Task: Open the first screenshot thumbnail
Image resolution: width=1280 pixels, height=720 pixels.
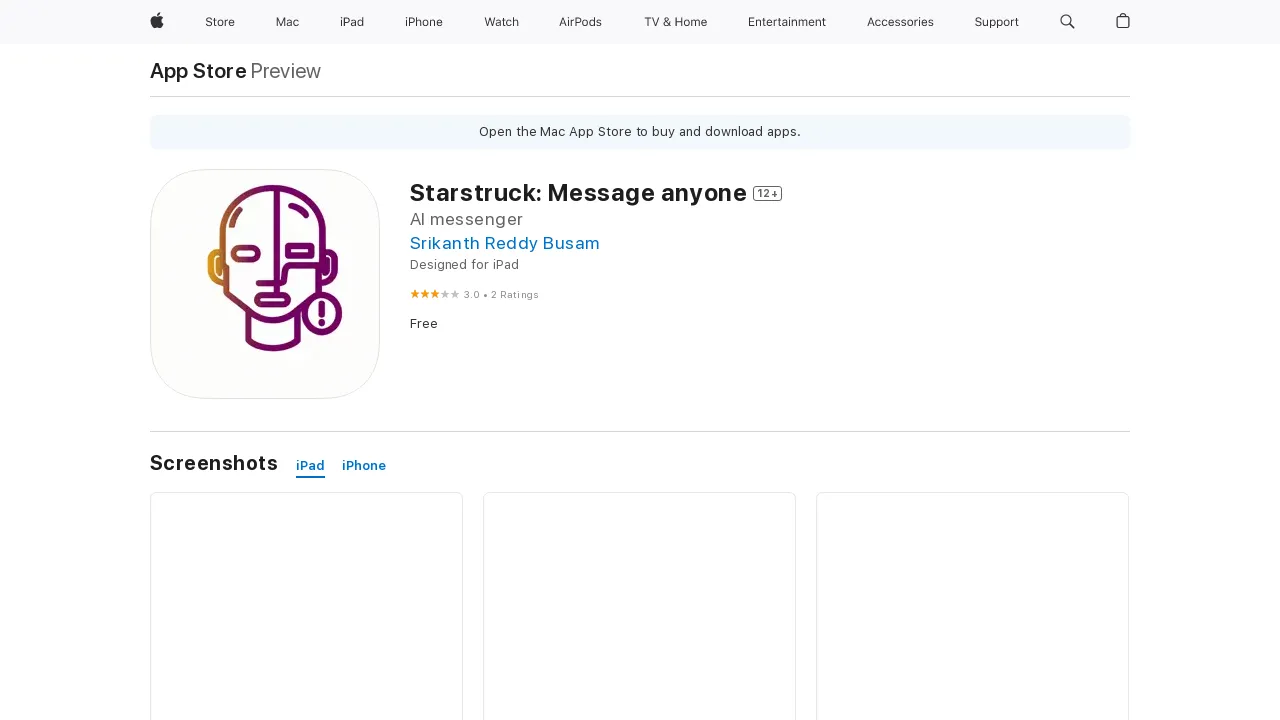Action: click(306, 606)
